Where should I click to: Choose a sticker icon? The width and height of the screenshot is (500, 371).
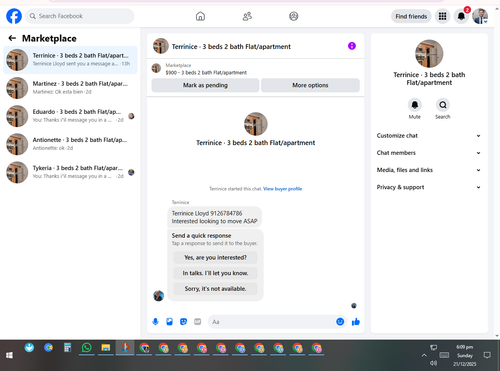point(183,322)
